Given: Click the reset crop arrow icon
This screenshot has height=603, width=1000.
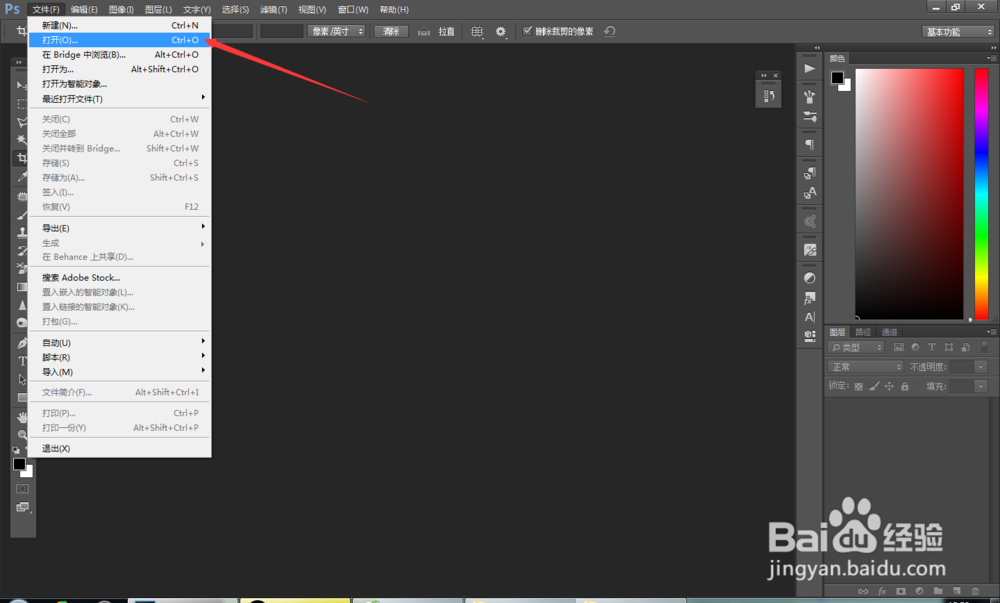Looking at the screenshot, I should [x=610, y=31].
